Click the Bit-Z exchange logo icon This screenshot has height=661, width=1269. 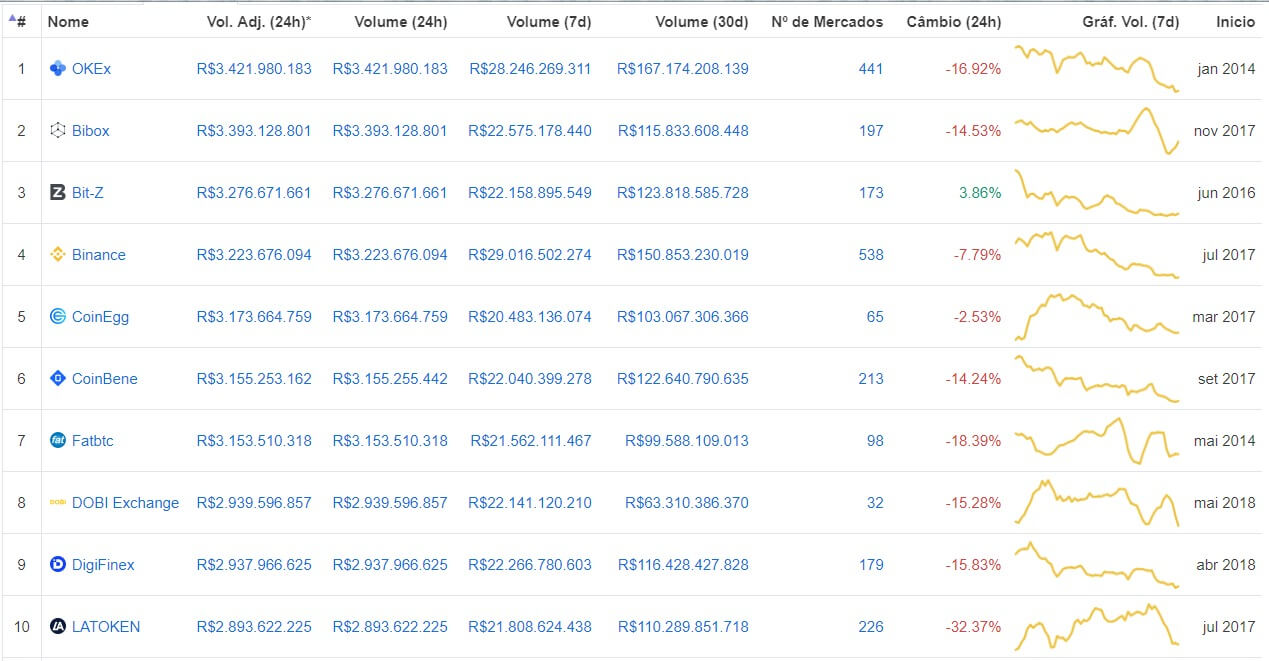(x=58, y=192)
